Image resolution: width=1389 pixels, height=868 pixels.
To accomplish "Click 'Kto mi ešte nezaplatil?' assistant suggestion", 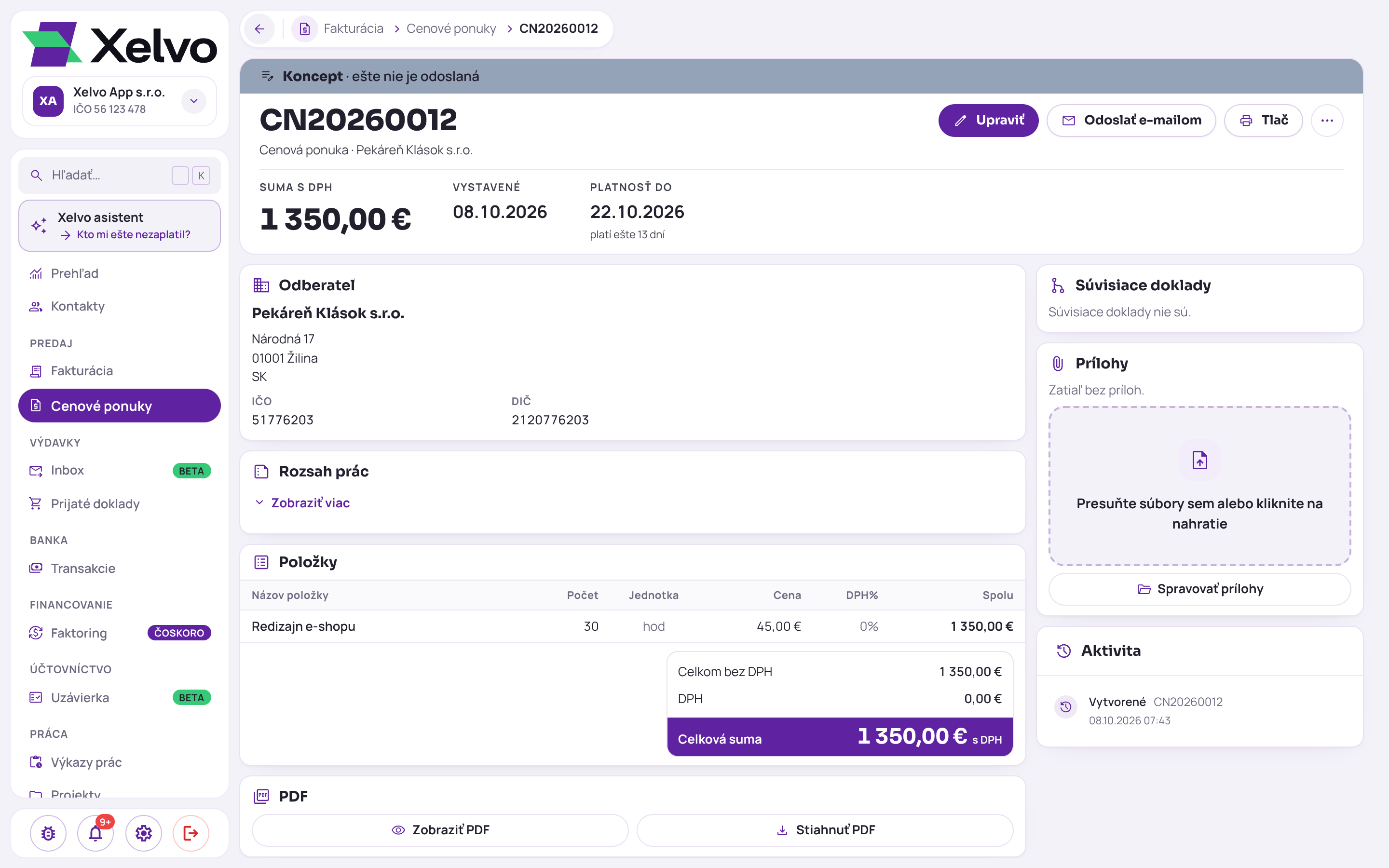I will [x=133, y=235].
